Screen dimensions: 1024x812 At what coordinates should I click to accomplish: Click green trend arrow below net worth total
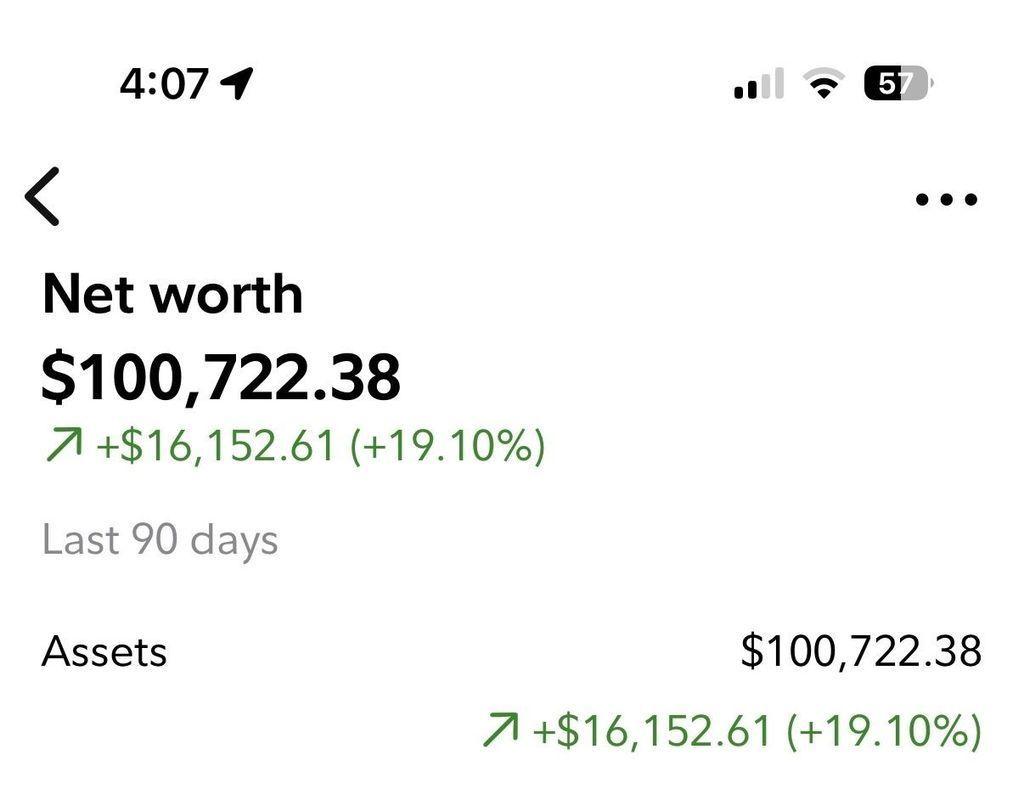click(62, 446)
